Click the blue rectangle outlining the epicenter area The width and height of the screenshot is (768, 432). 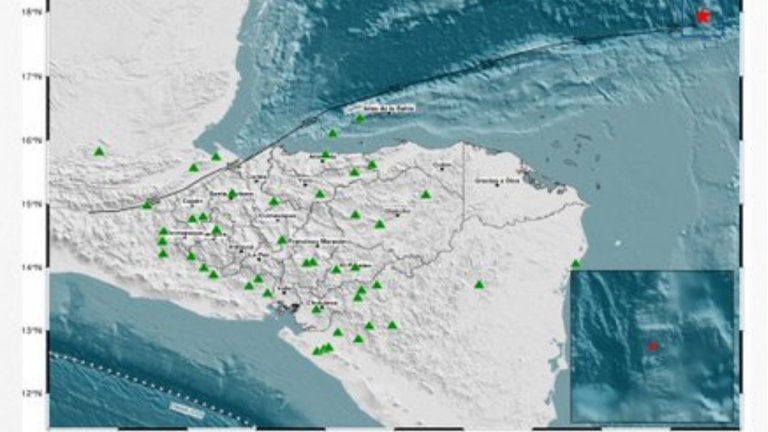702,17
